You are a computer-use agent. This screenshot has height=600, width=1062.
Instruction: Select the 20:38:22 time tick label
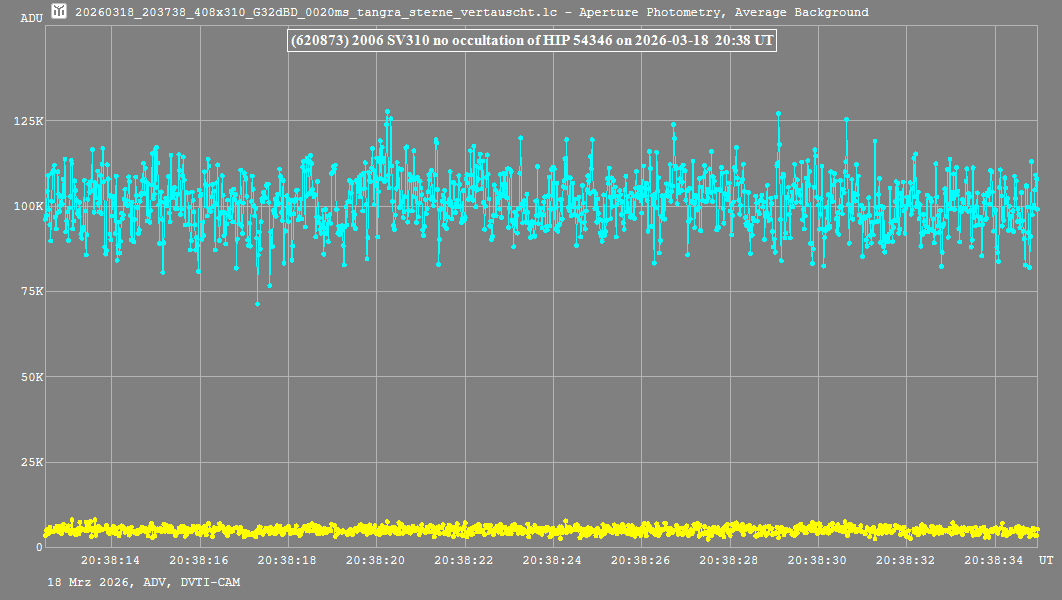[x=464, y=561]
